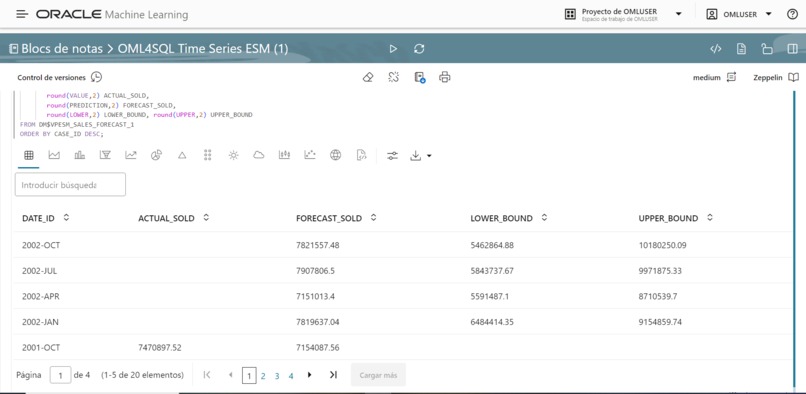Image resolution: width=806 pixels, height=394 pixels.
Task: Click the 7470897.52 actual sold value
Action: tap(160, 348)
